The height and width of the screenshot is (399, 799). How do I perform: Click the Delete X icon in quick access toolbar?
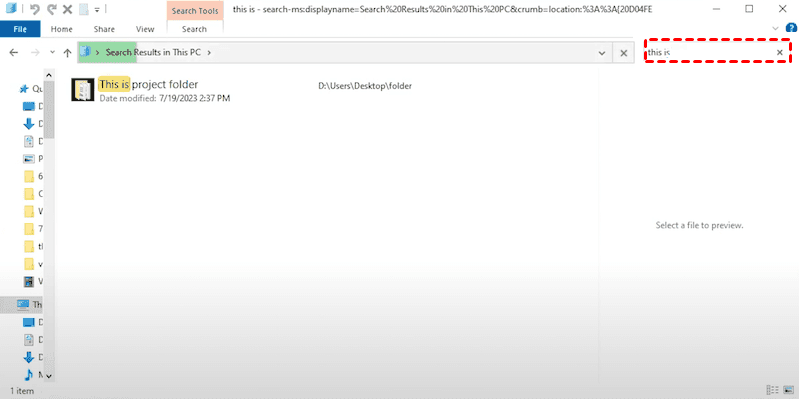[67, 9]
